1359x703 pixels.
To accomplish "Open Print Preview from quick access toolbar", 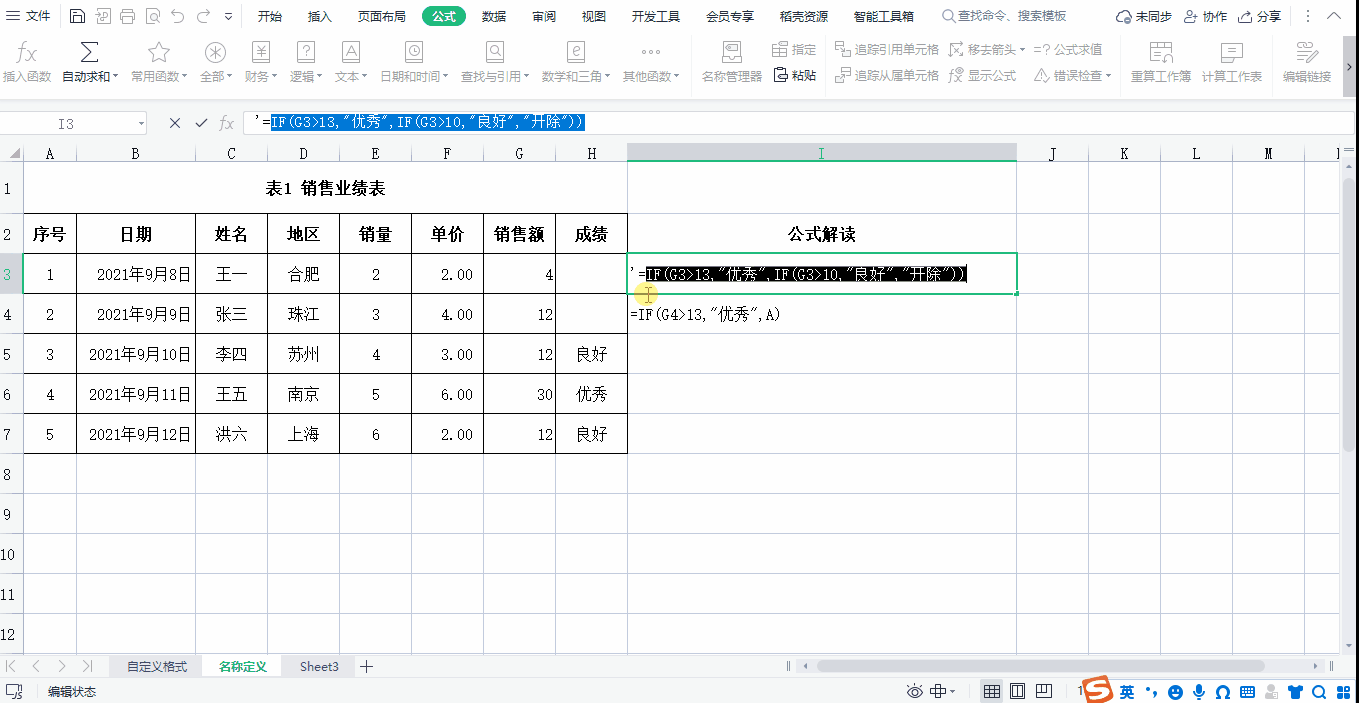I will tap(152, 16).
